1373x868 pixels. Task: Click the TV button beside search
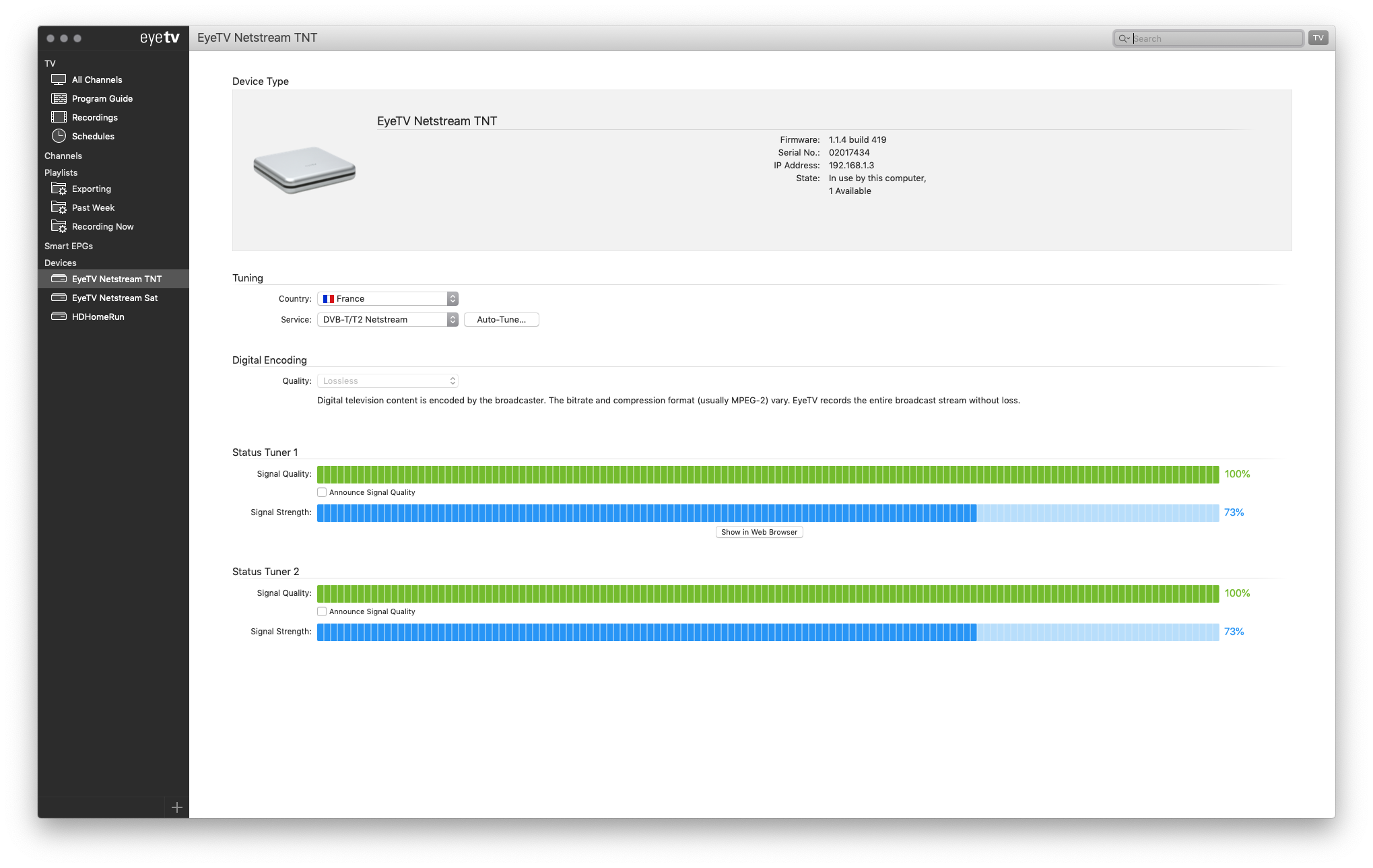tap(1318, 38)
